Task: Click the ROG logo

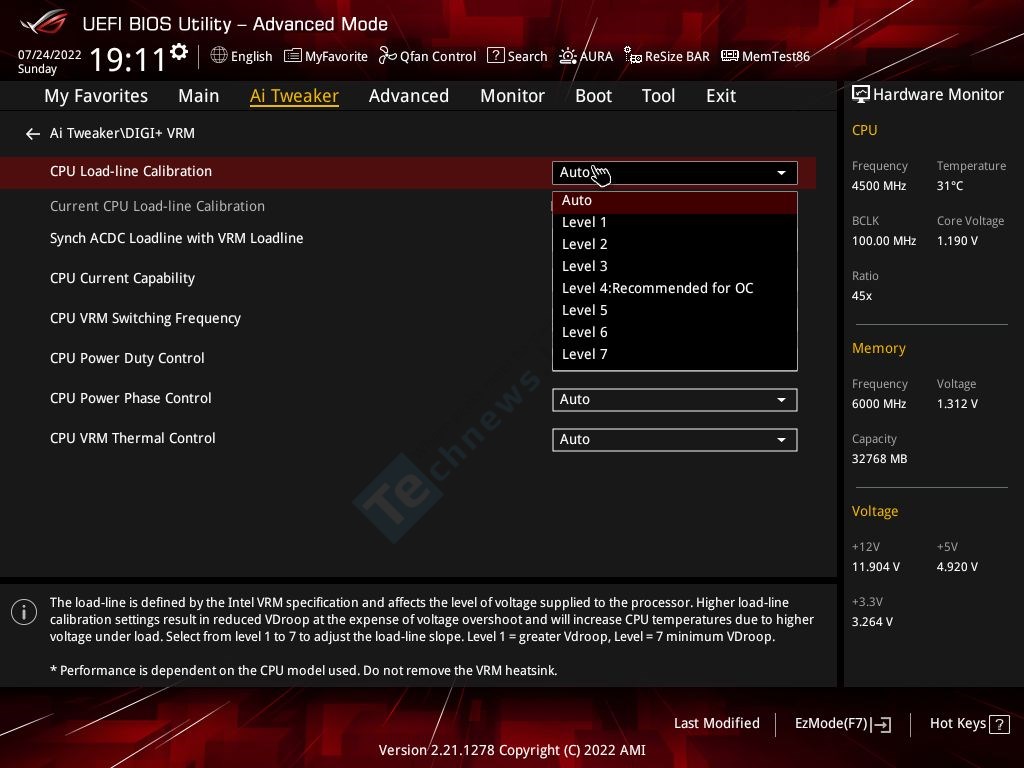Action: point(44,22)
